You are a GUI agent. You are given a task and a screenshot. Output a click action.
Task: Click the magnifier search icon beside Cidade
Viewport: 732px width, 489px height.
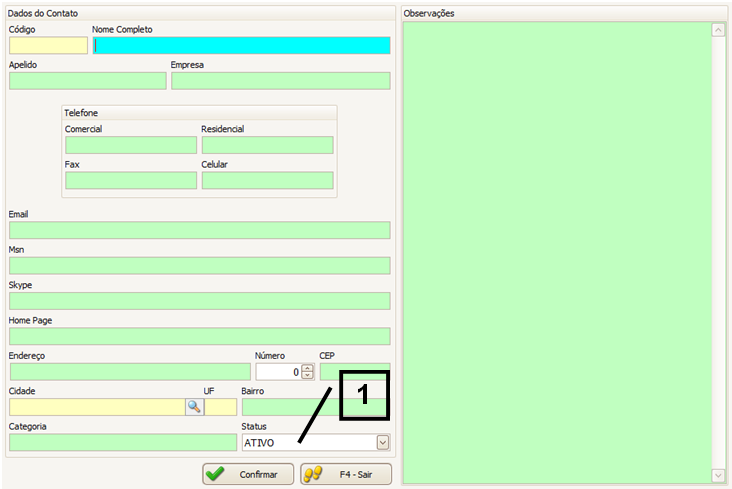pos(194,407)
